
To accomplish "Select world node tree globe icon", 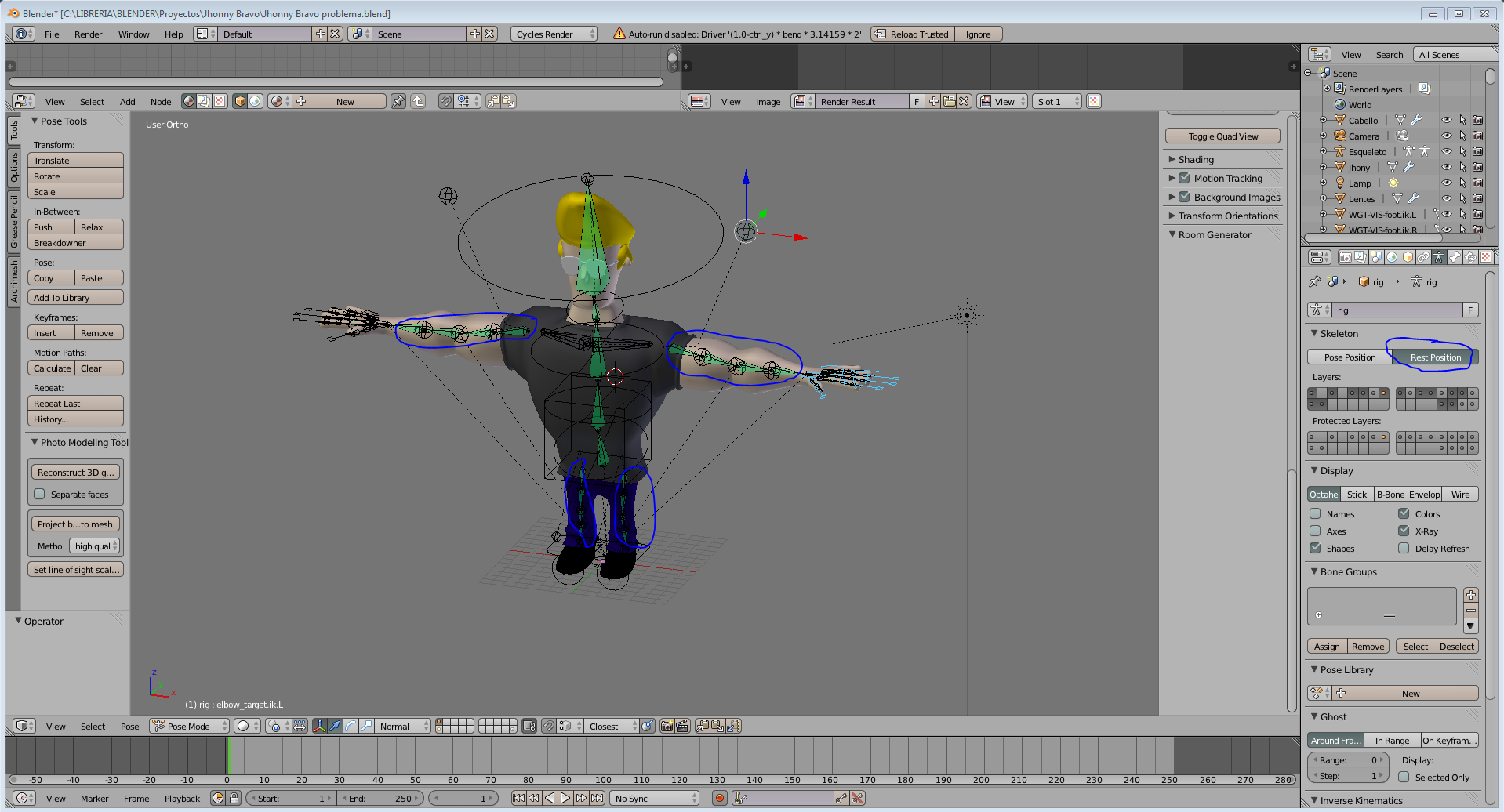I will tap(255, 101).
